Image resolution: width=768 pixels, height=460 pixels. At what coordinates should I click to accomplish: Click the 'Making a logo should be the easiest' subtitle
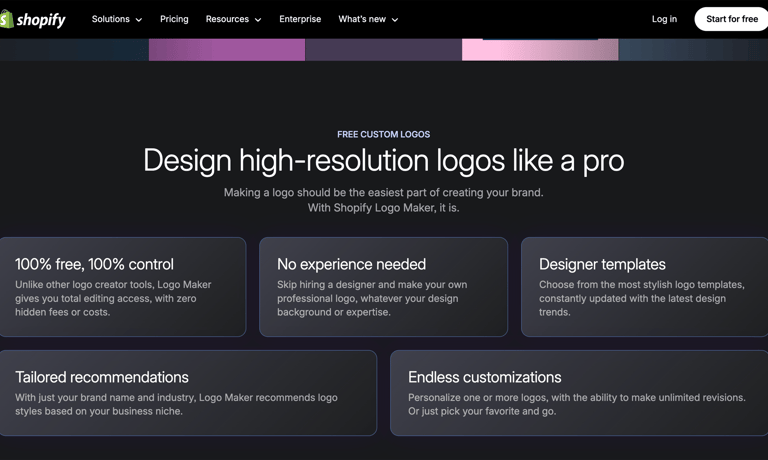point(384,193)
